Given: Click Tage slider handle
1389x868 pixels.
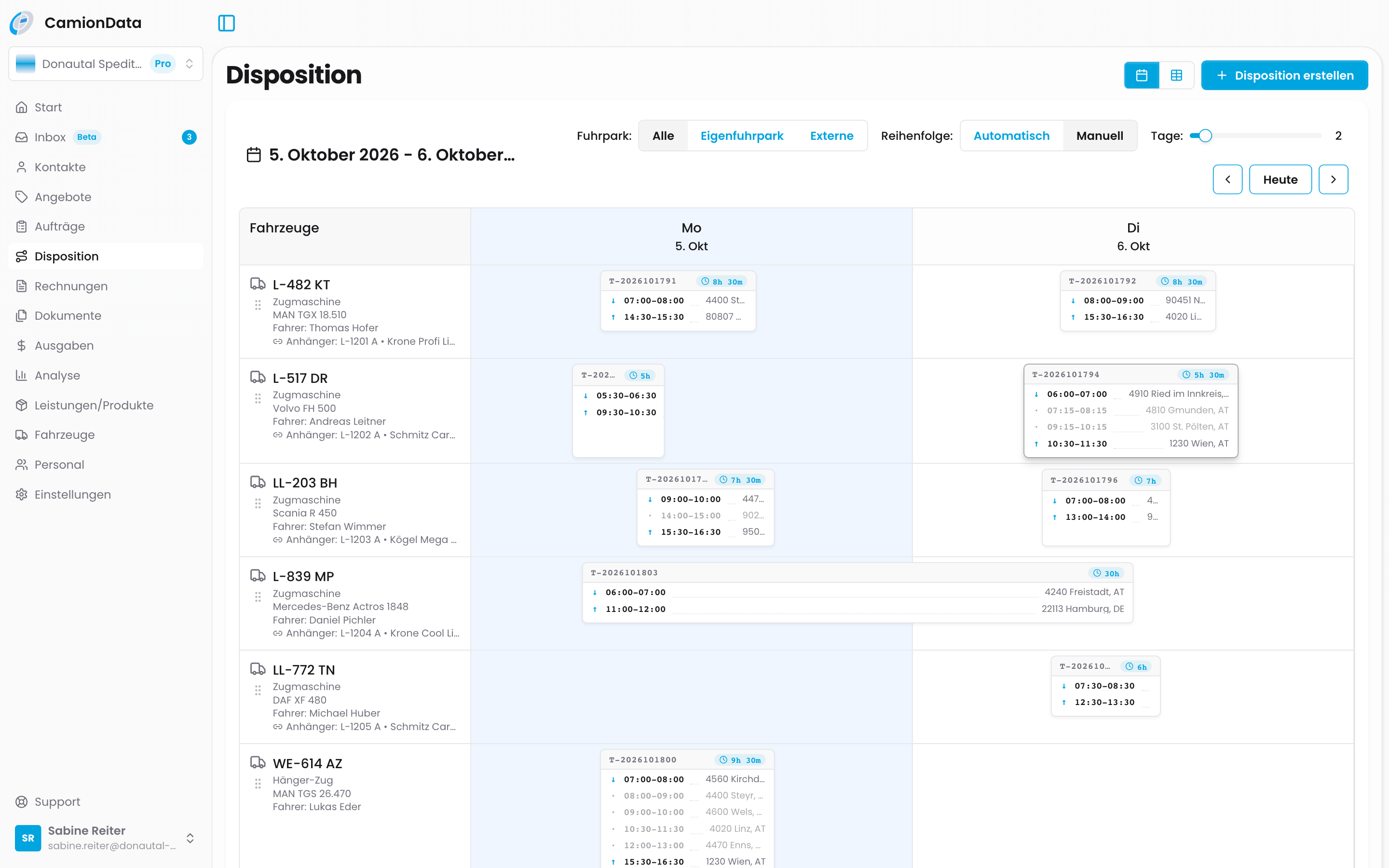Looking at the screenshot, I should pyautogui.click(x=1205, y=136).
